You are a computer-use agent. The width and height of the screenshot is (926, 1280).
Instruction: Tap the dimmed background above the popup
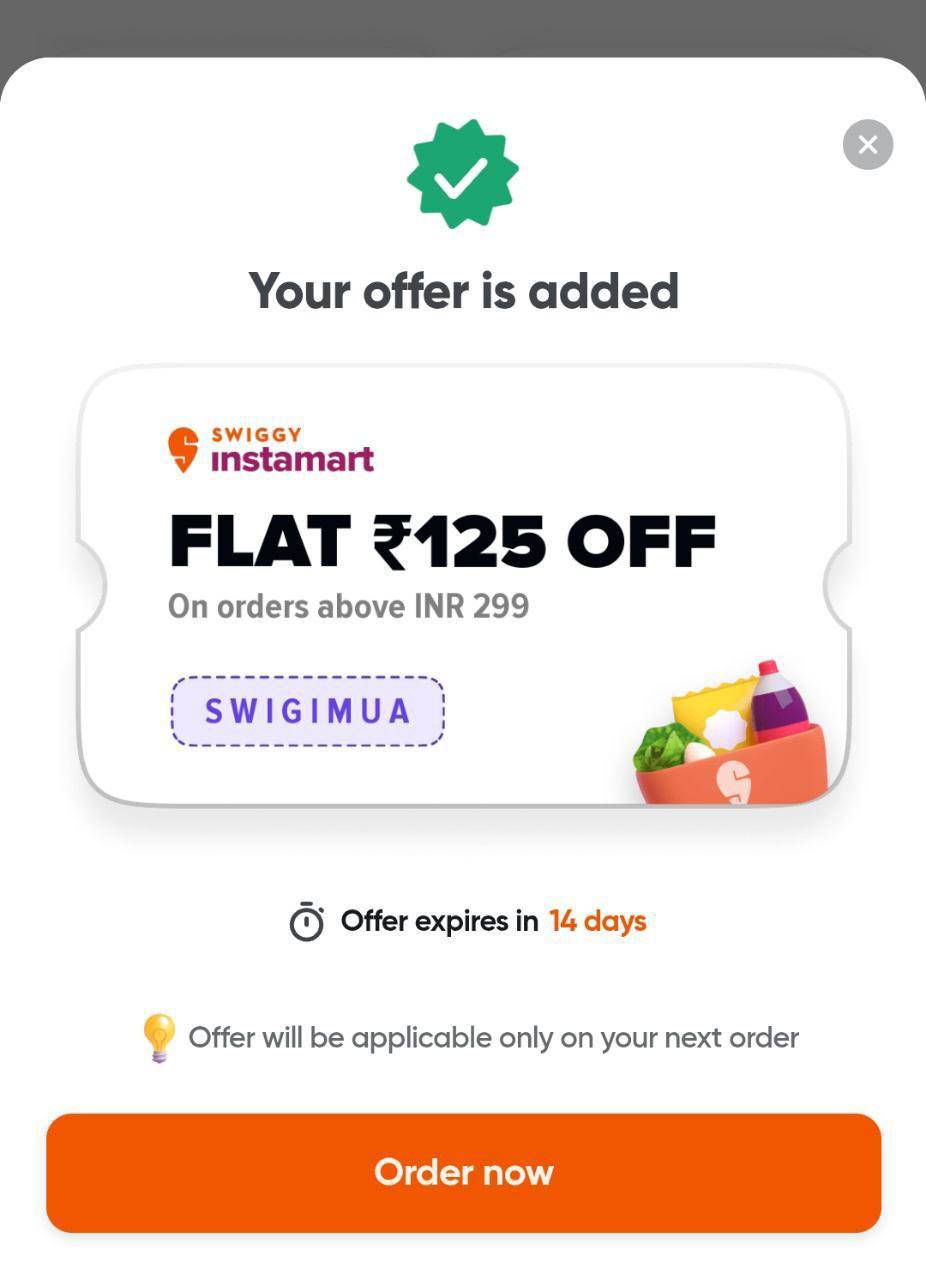(463, 25)
